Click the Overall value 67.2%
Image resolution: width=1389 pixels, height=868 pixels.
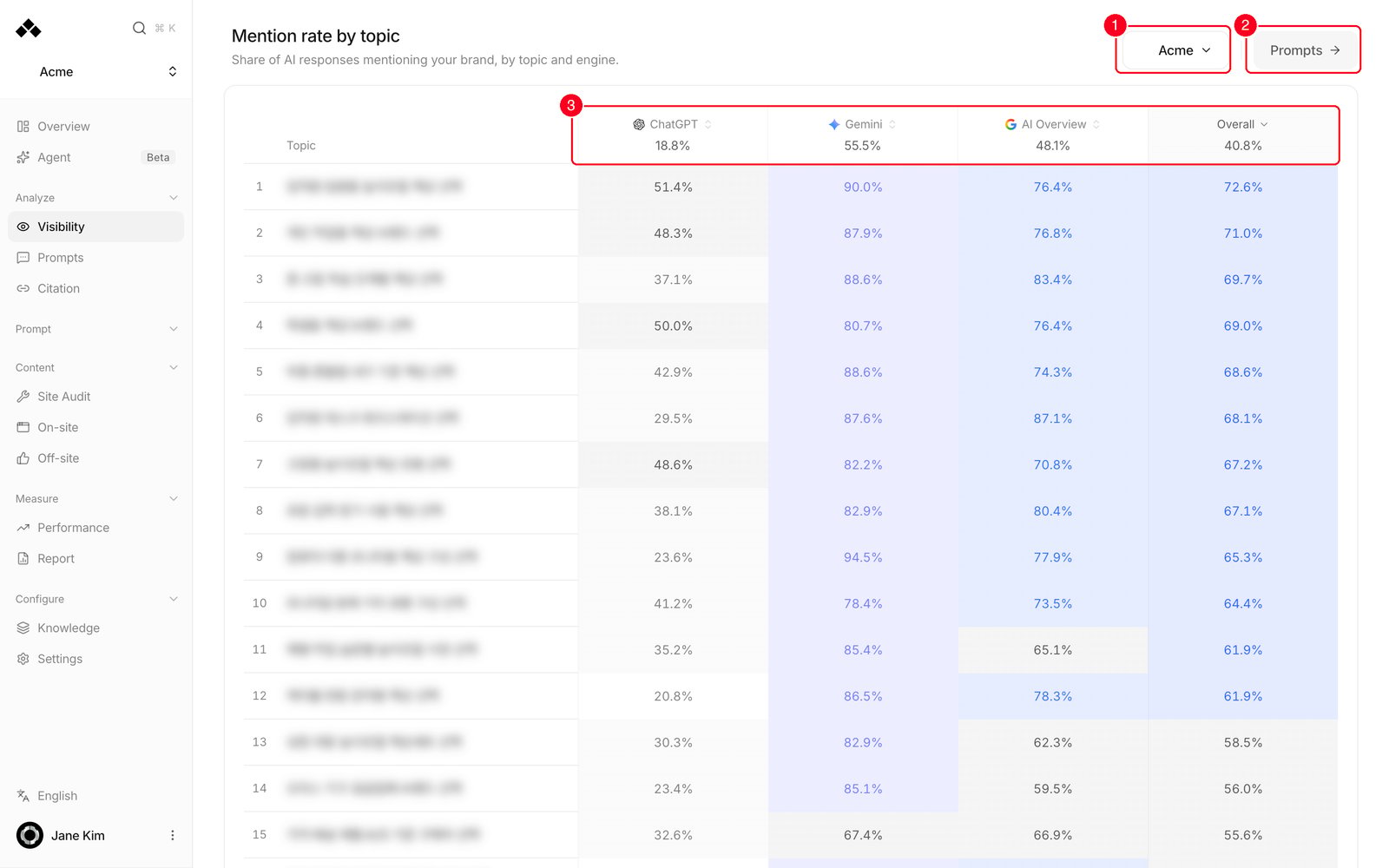pos(1243,464)
